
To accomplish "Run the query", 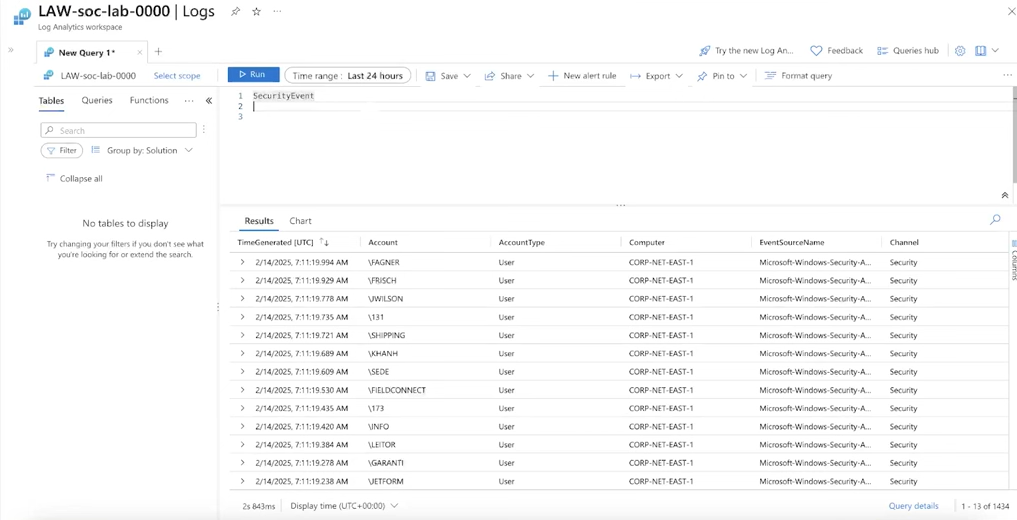I will point(254,75).
